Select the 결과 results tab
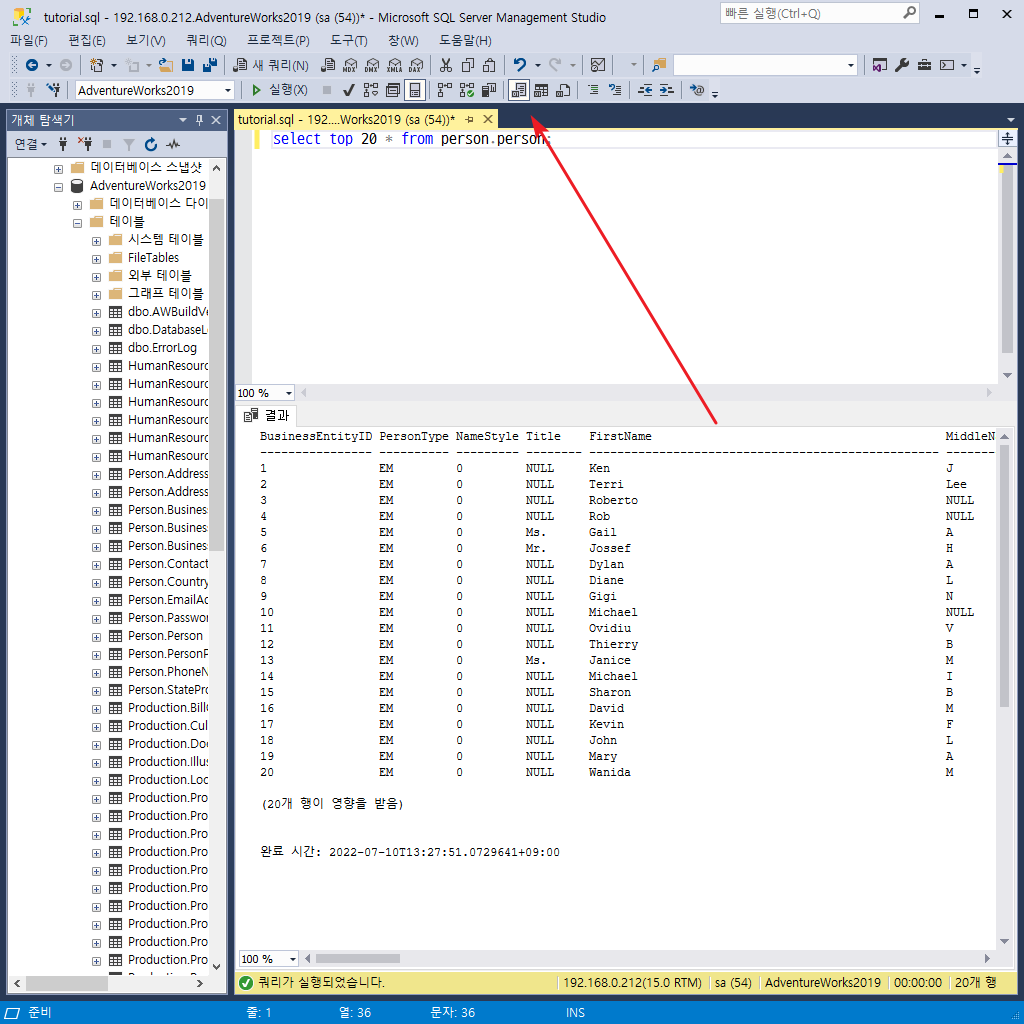 266,415
